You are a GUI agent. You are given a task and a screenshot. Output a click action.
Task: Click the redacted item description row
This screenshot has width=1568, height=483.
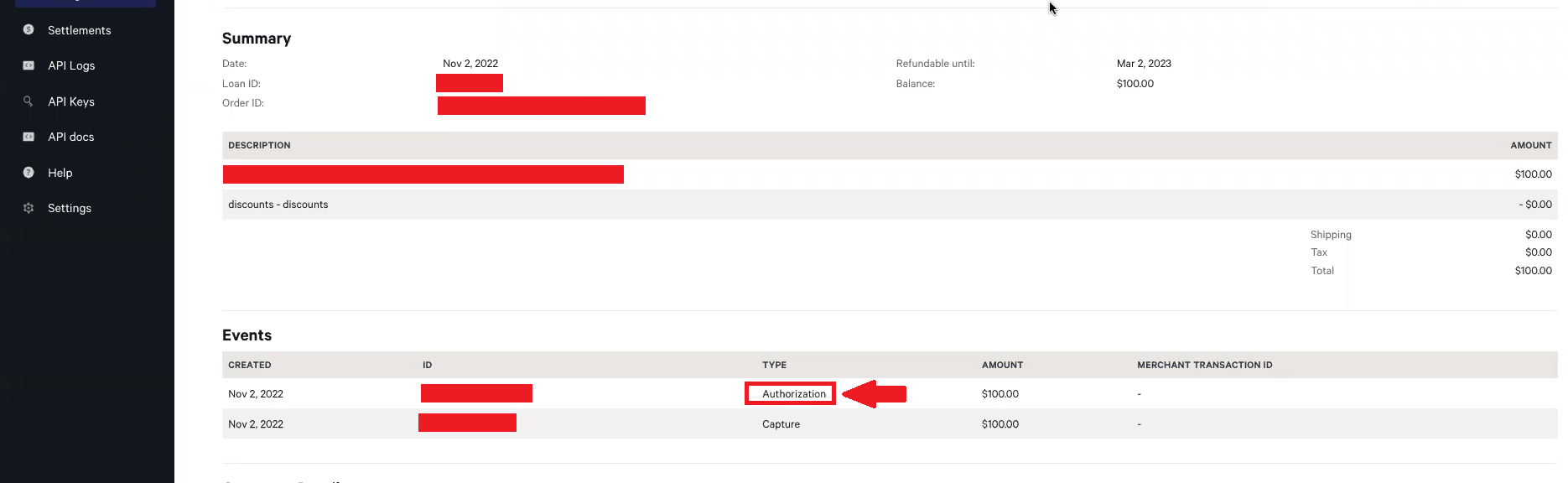coord(423,174)
